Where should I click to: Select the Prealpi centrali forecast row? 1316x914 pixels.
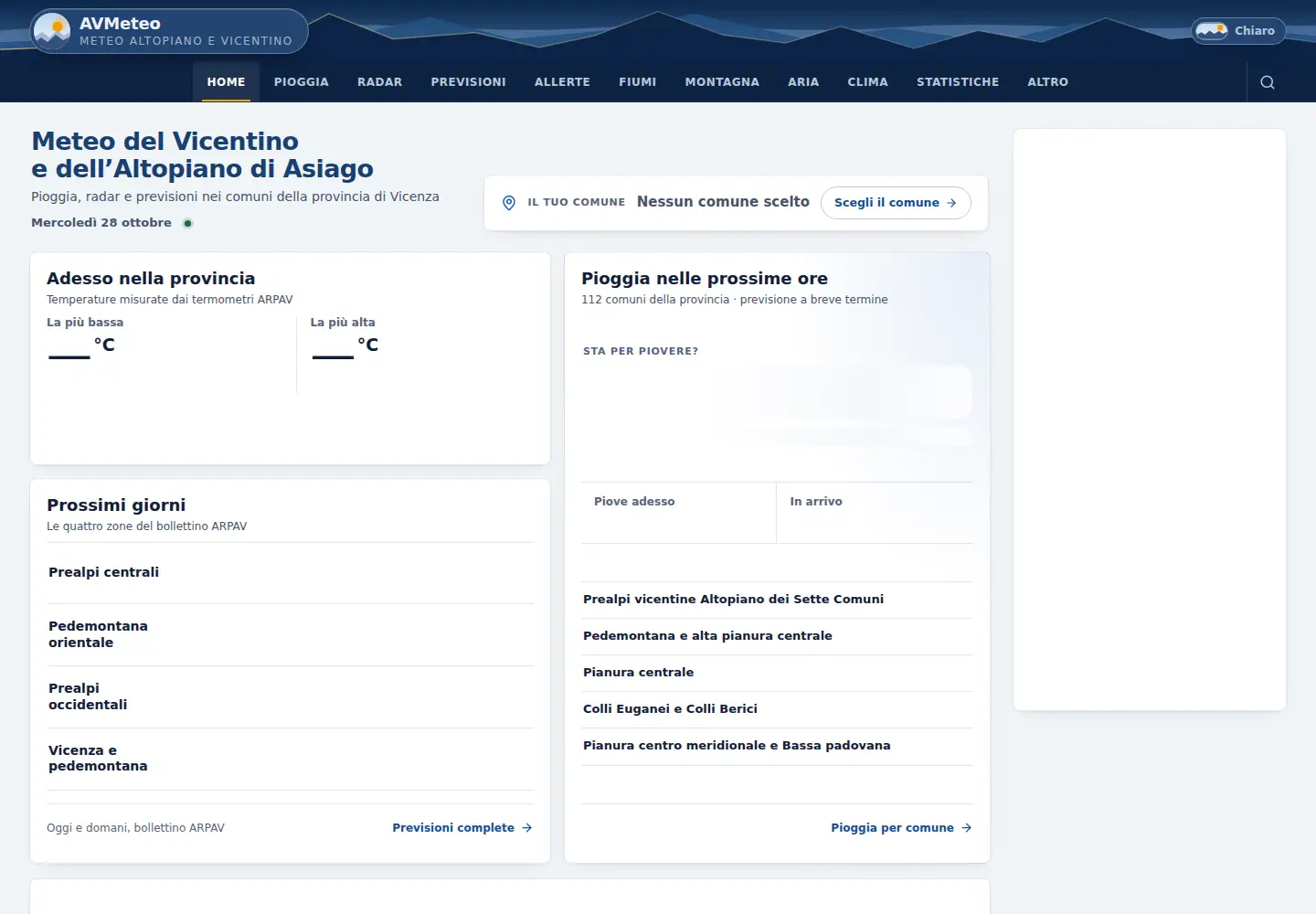(290, 573)
